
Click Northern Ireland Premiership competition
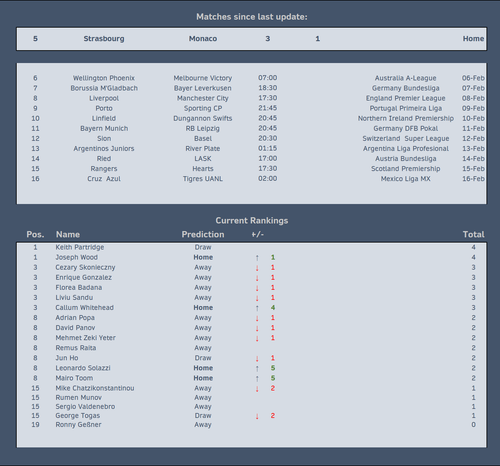(x=405, y=118)
